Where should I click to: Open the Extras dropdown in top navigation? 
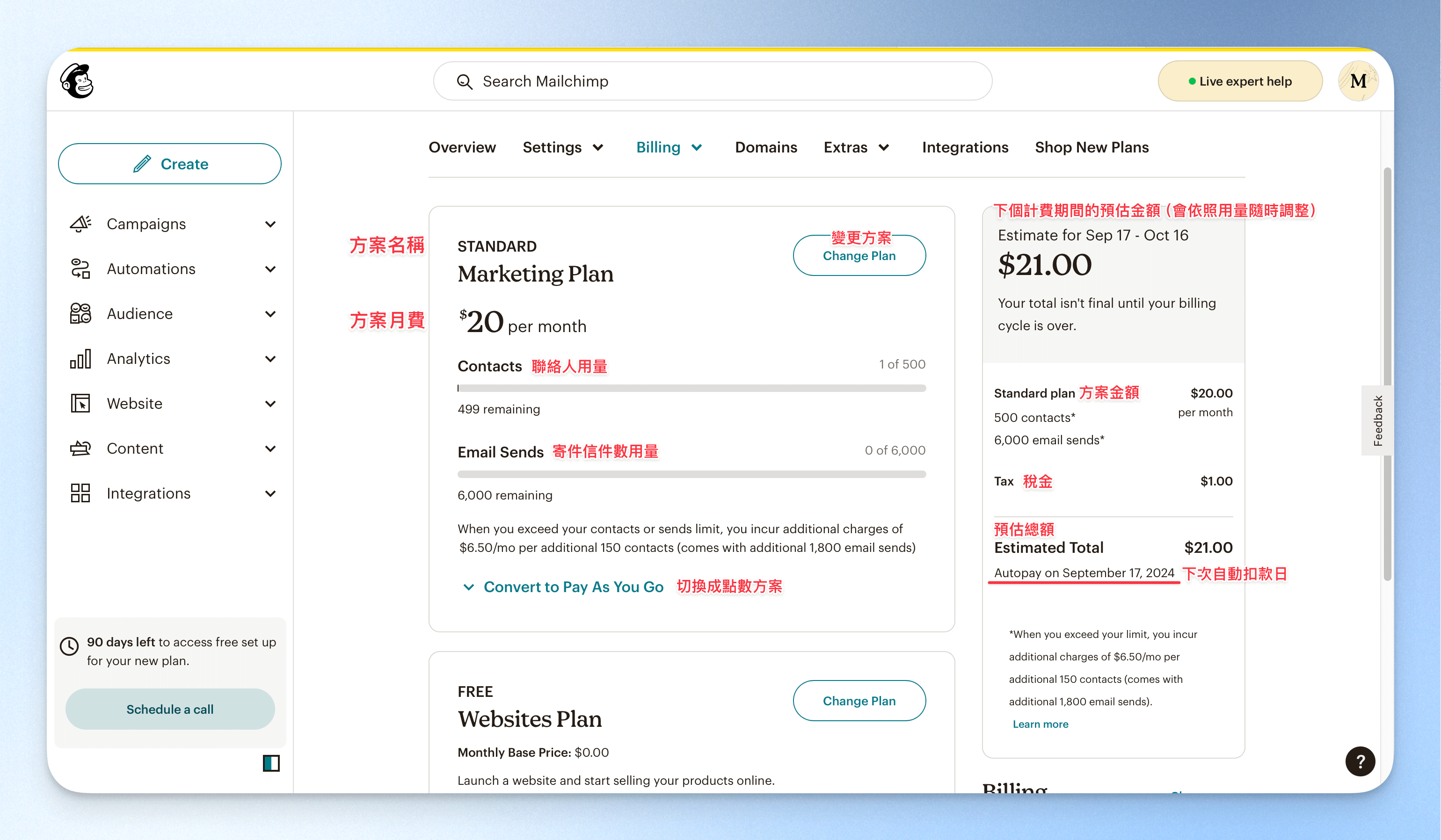(856, 147)
